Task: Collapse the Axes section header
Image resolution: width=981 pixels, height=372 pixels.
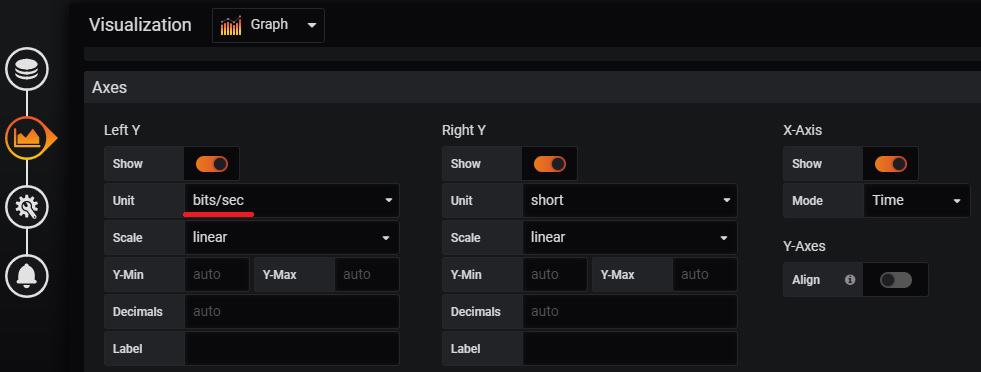Action: pyautogui.click(x=532, y=88)
